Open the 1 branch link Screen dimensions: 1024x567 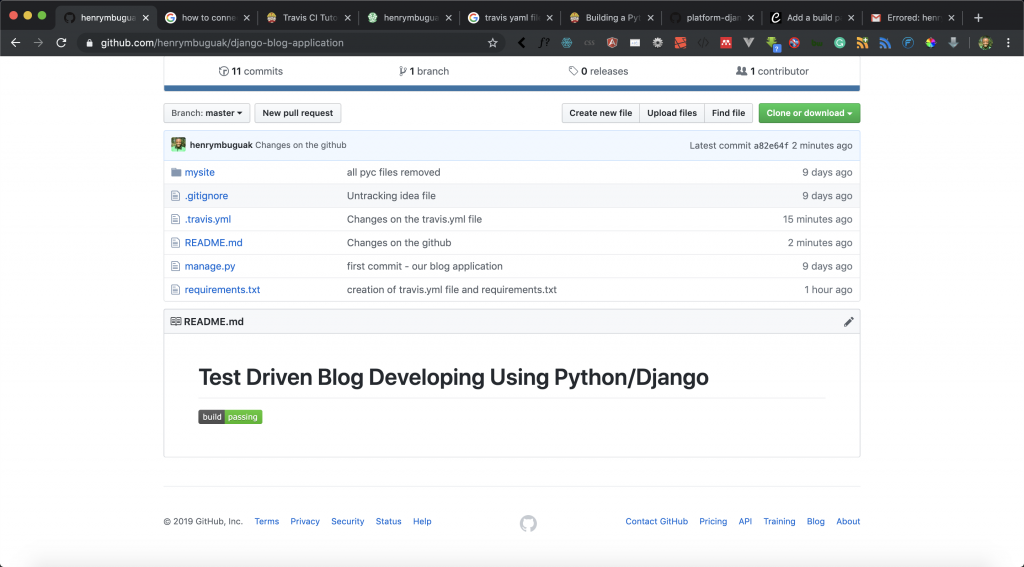(424, 71)
